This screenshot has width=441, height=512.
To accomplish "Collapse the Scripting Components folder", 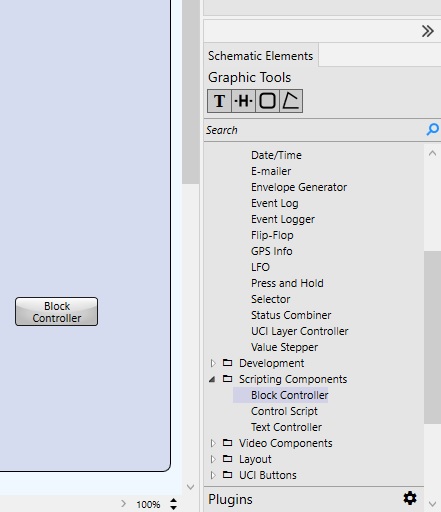I will 212,379.
